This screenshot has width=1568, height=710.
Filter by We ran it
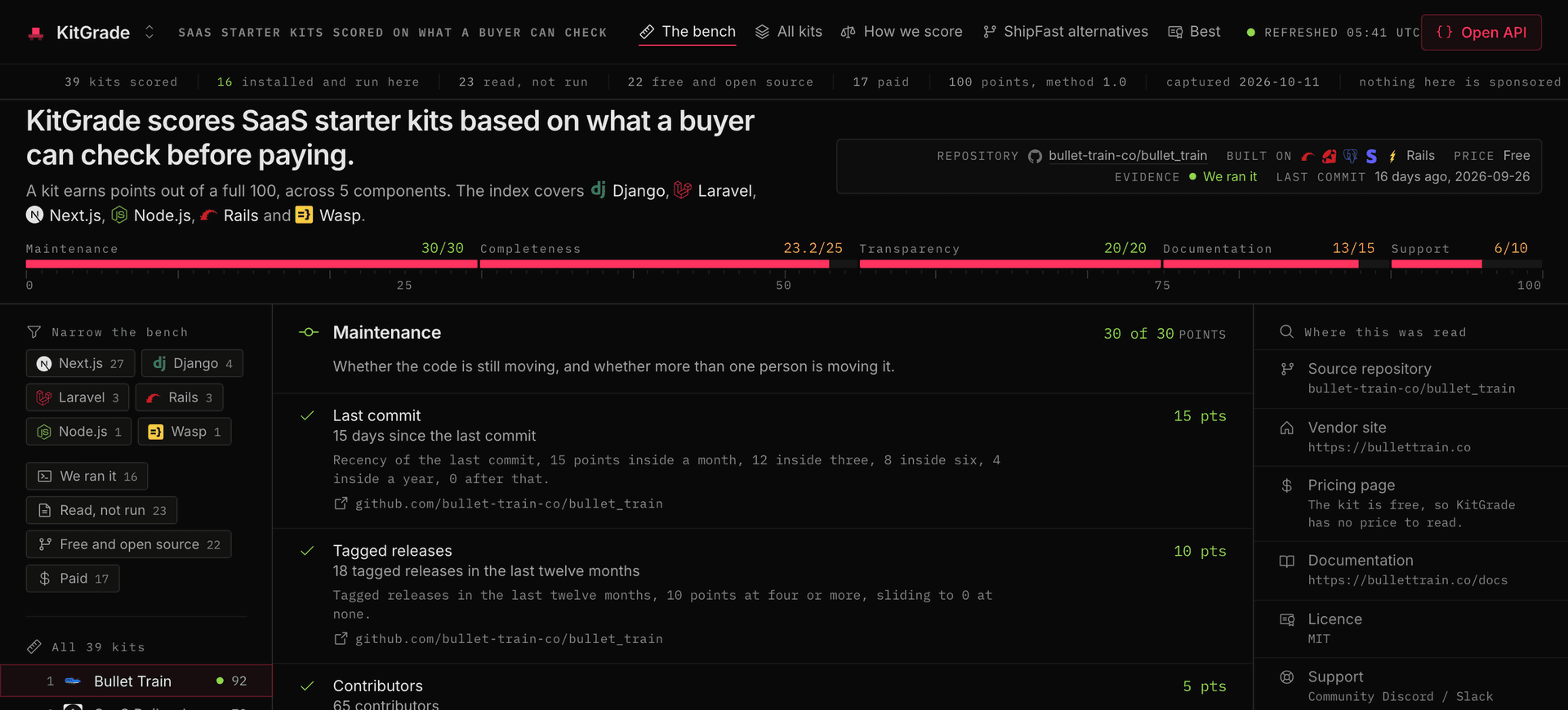(87, 476)
